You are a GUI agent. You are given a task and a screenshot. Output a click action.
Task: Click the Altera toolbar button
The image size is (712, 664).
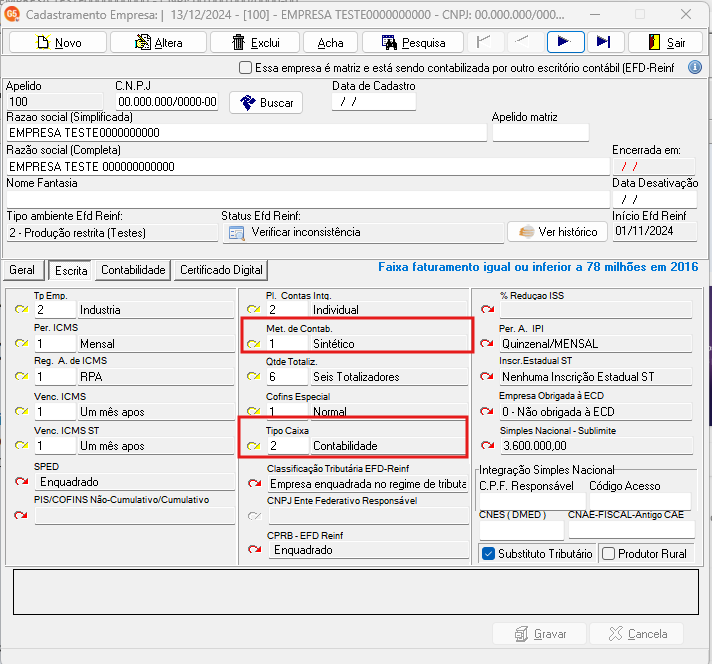[x=158, y=42]
